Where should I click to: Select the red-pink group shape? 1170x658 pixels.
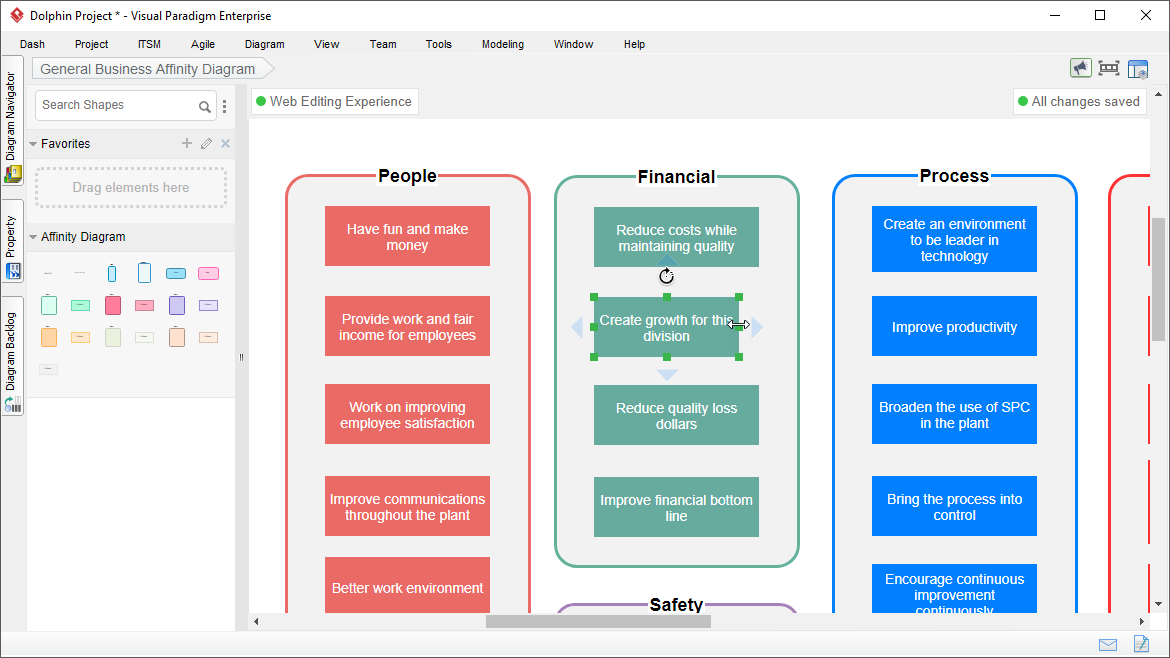[113, 304]
